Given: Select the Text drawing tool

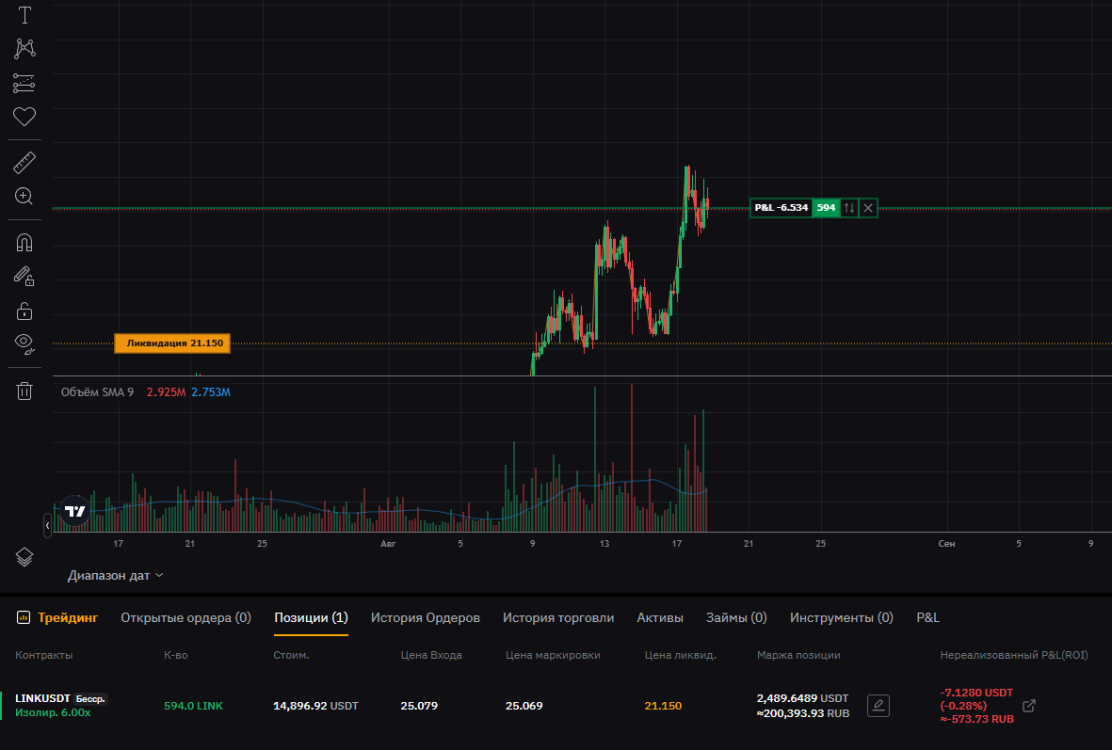Looking at the screenshot, I should click(x=24, y=16).
